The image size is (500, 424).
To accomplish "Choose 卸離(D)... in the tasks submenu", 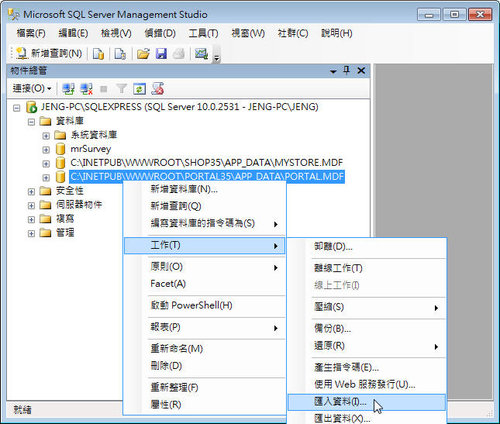I will (x=367, y=247).
